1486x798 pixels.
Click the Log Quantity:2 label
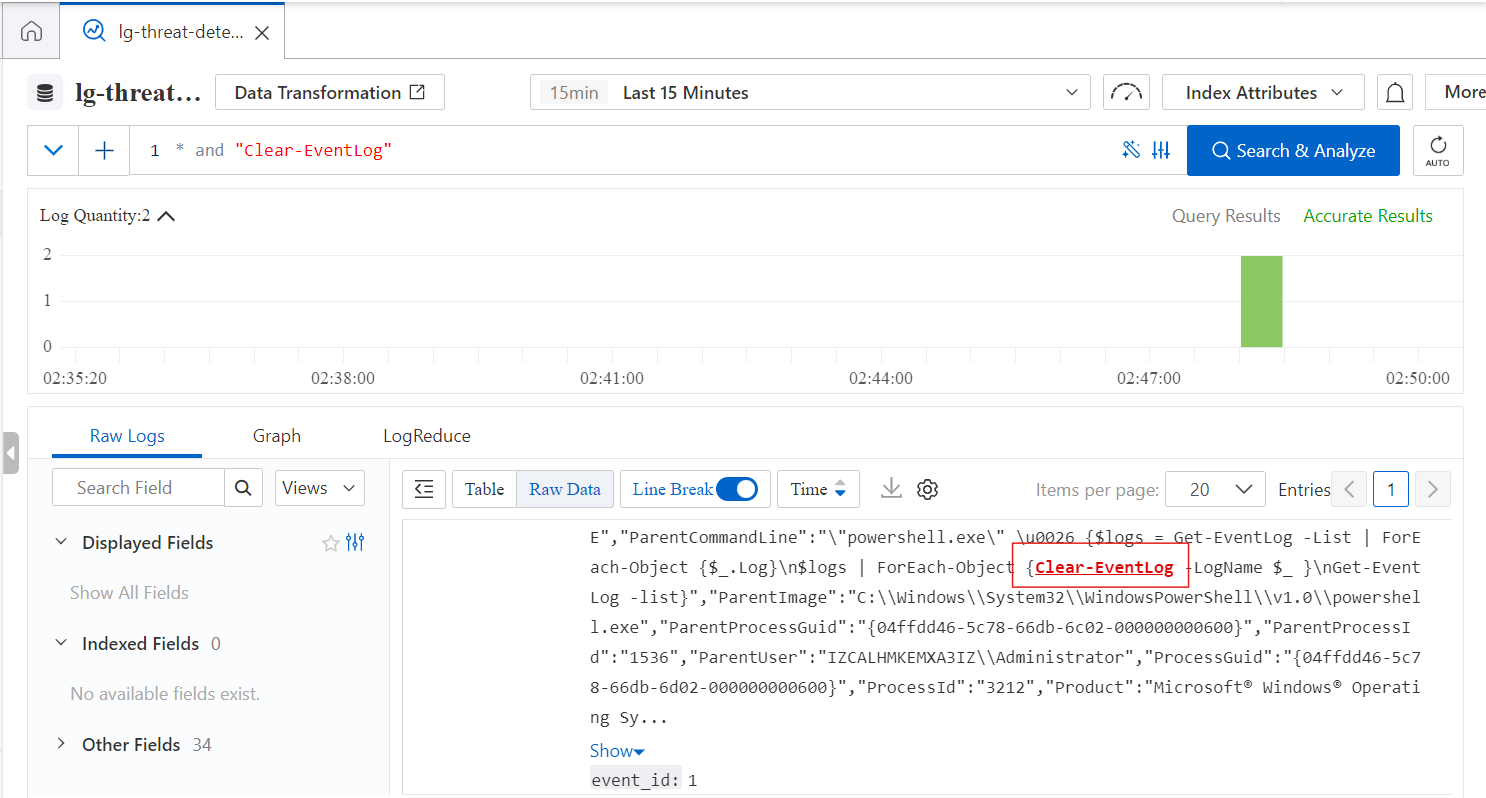(x=95, y=215)
